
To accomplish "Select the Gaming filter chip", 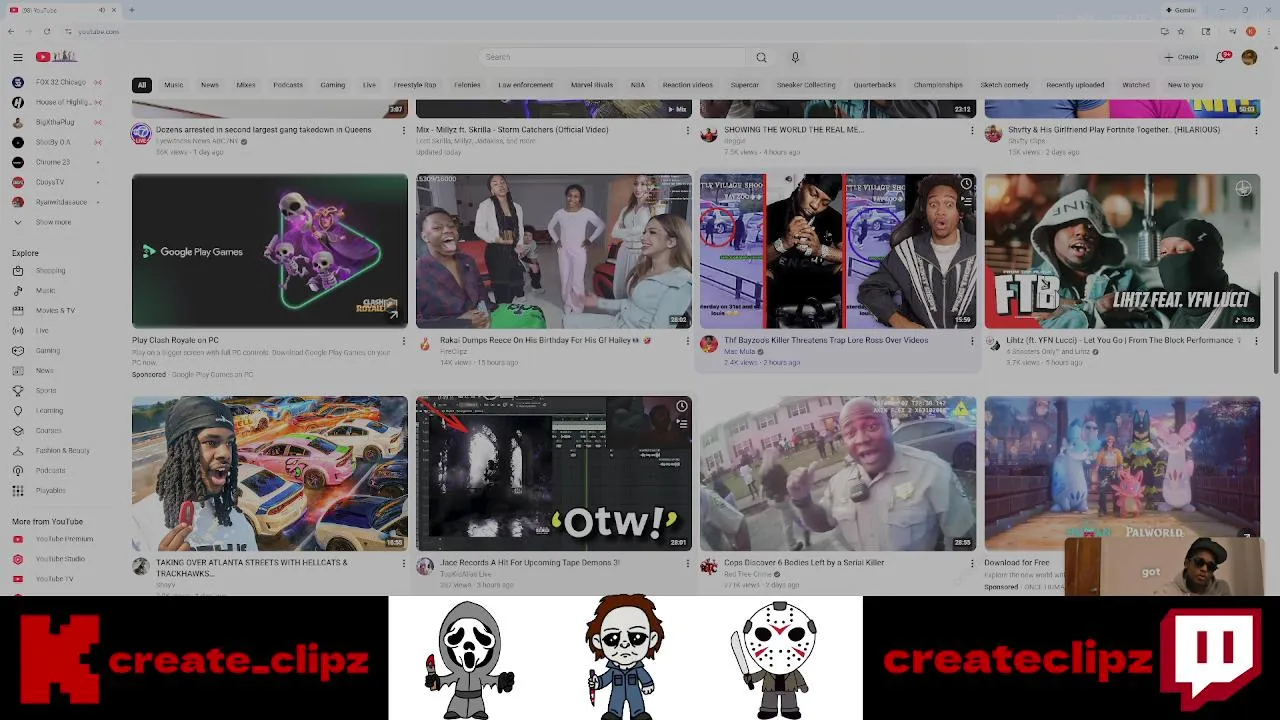I will point(333,85).
